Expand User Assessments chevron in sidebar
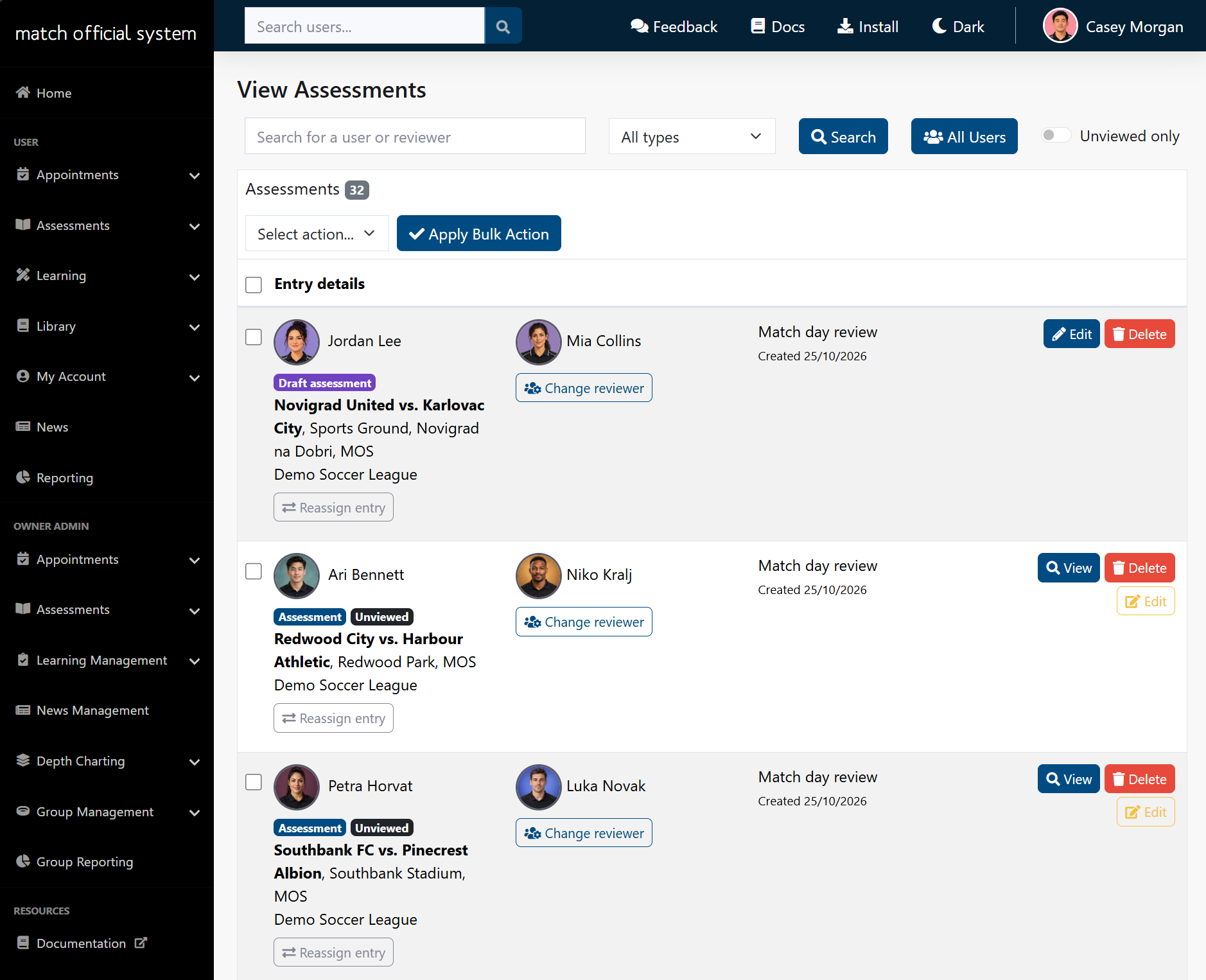1206x980 pixels. coord(195,226)
